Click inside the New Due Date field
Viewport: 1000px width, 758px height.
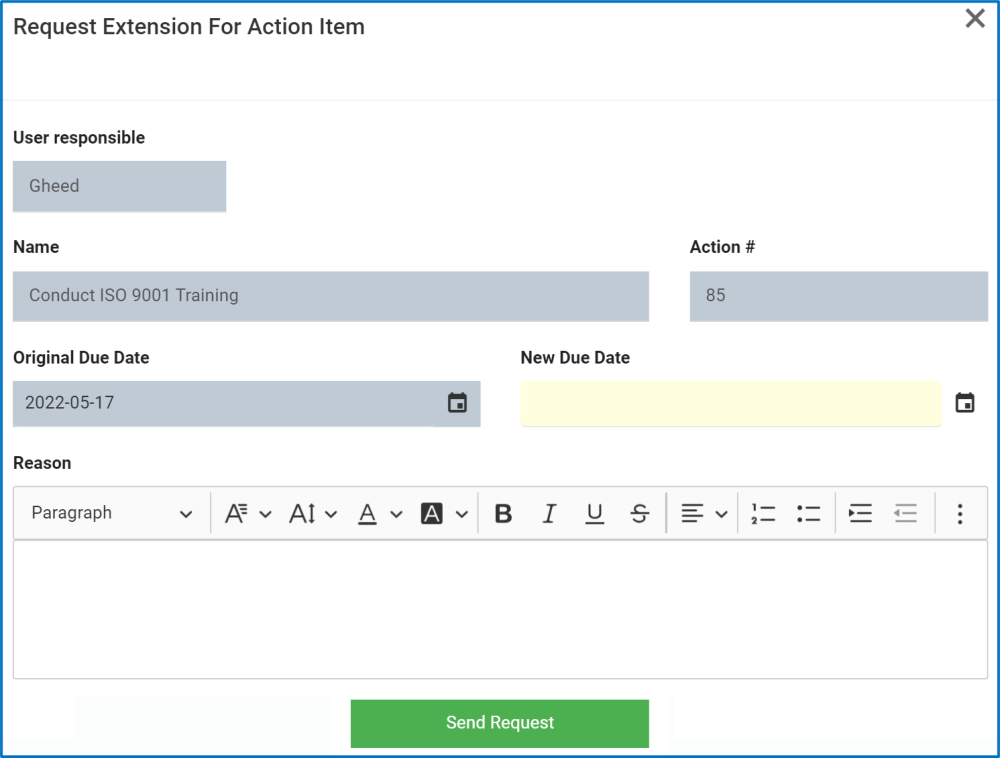(x=730, y=402)
